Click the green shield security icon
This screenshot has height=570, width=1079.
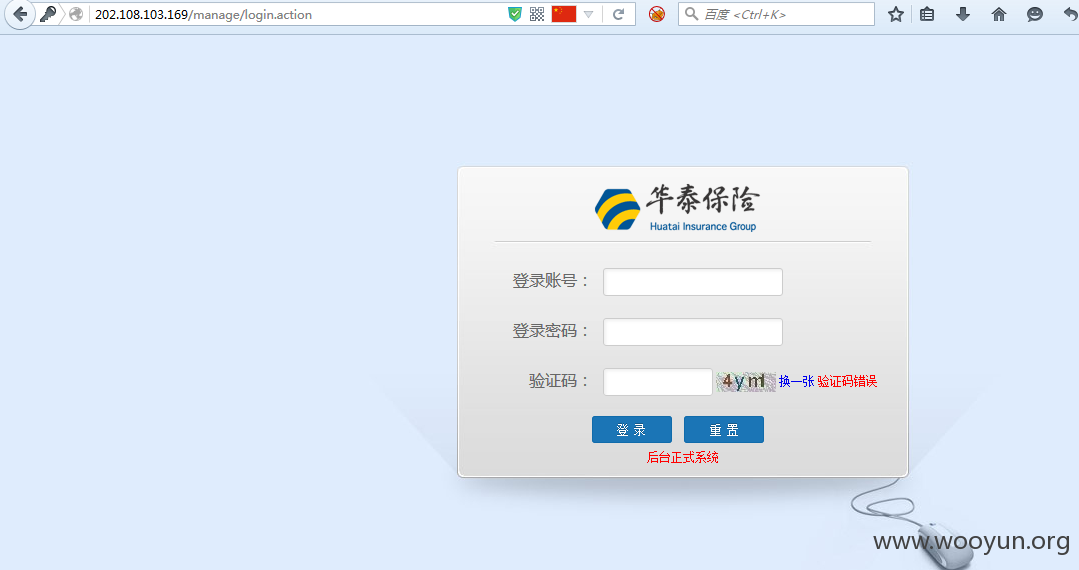pyautogui.click(x=515, y=14)
